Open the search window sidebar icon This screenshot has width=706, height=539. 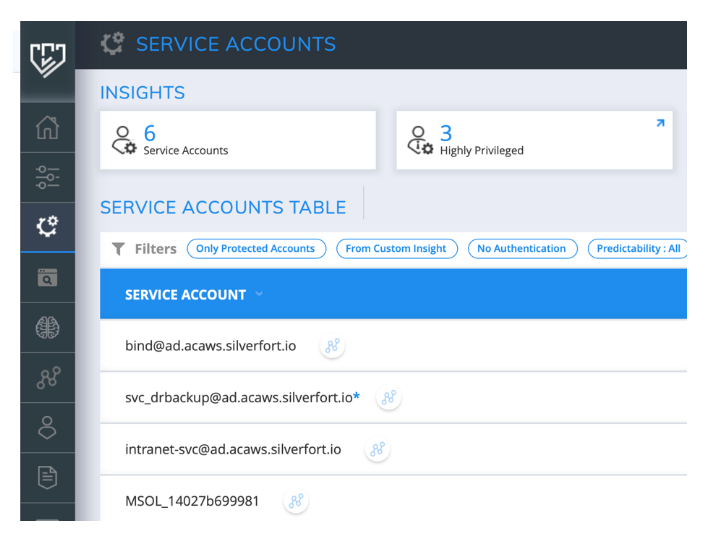point(47,278)
